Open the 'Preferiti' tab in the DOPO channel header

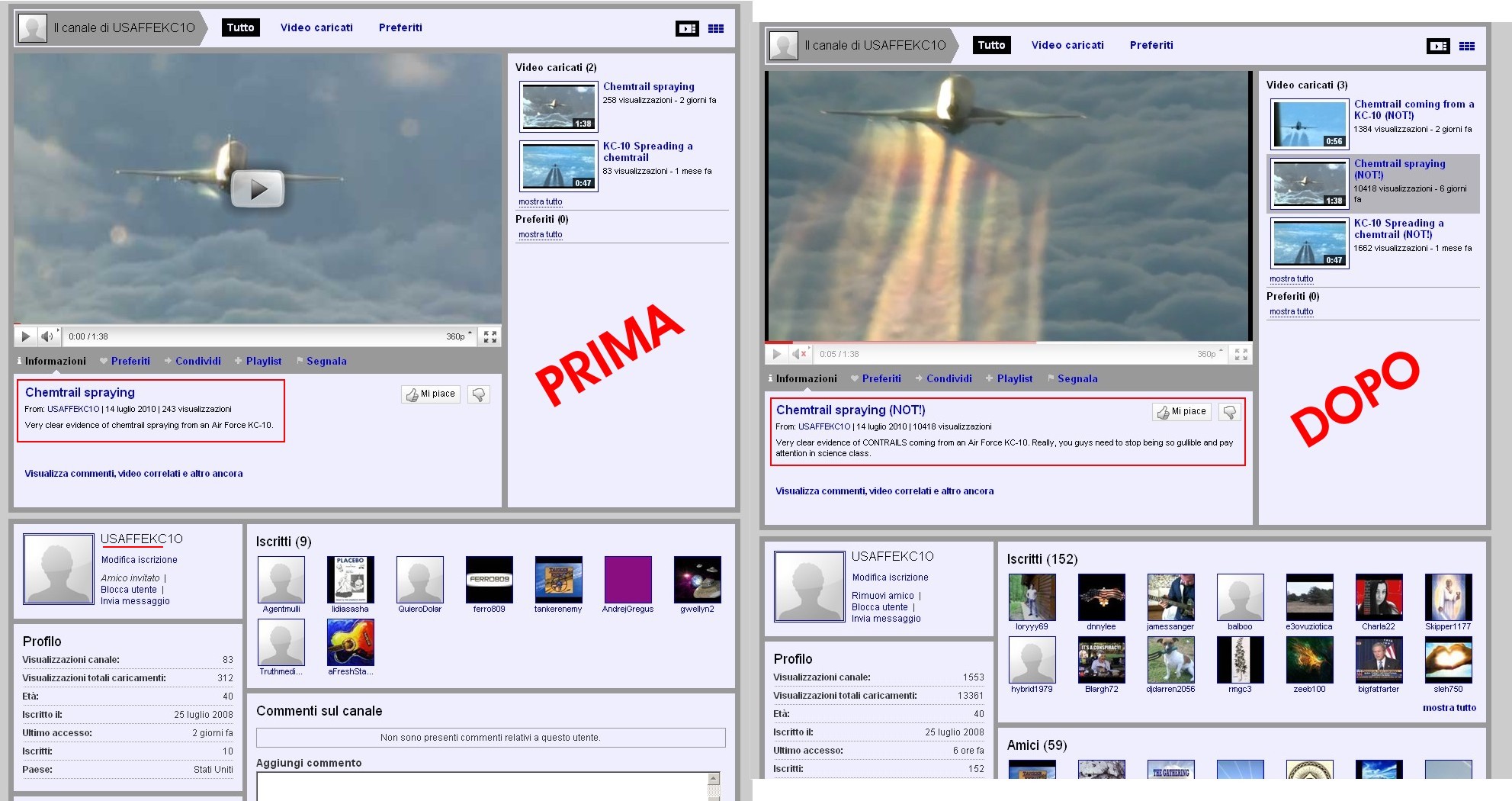pyautogui.click(x=1151, y=45)
